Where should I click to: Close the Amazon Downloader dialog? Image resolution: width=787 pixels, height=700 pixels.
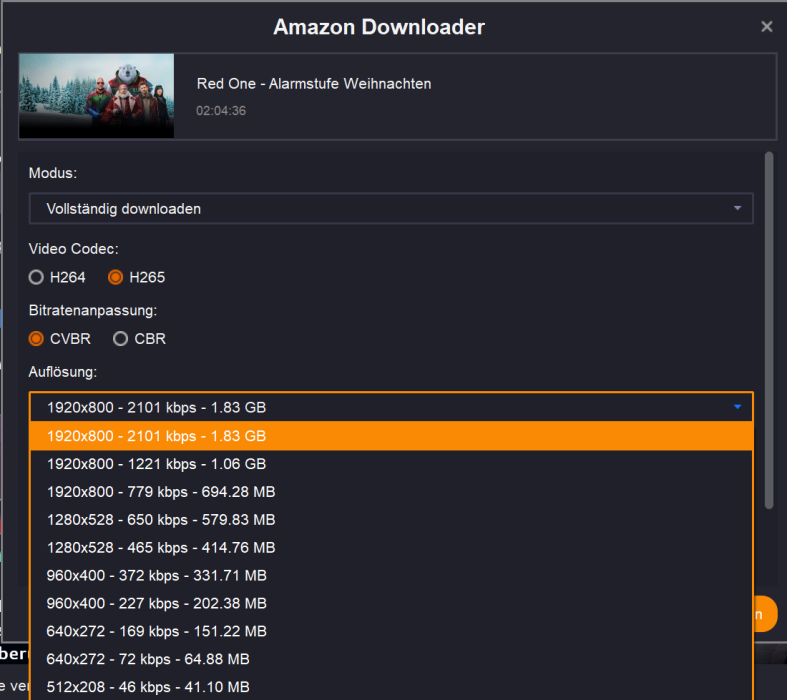pos(766,27)
